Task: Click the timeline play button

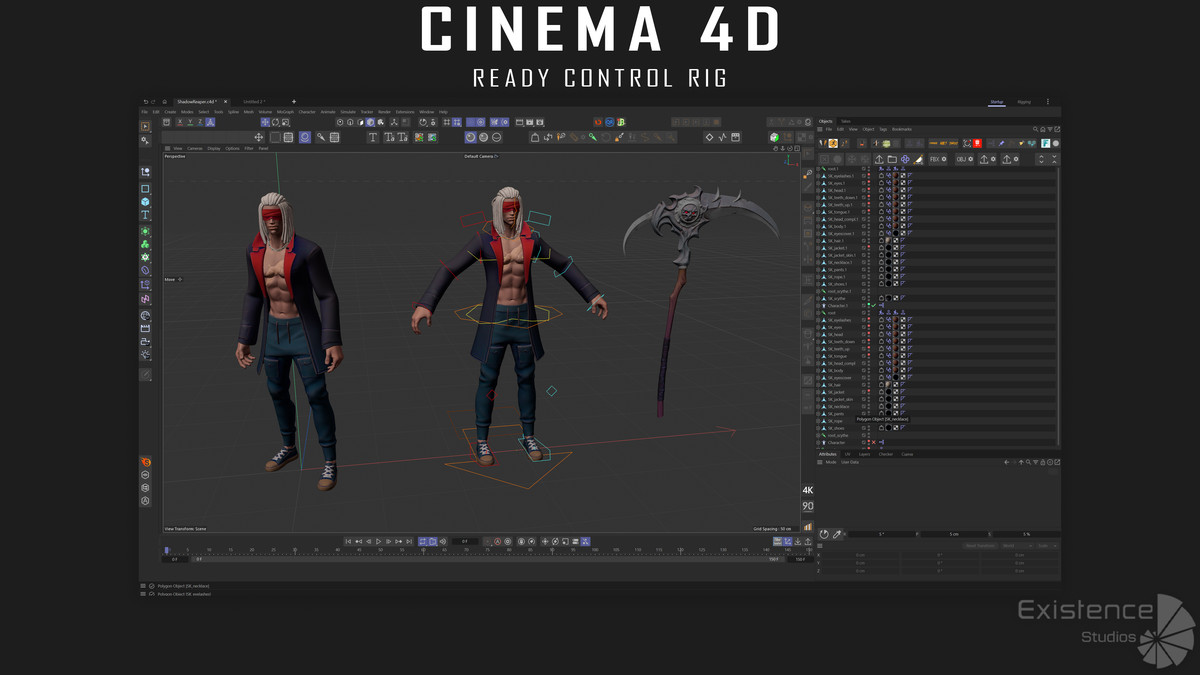Action: tap(378, 541)
